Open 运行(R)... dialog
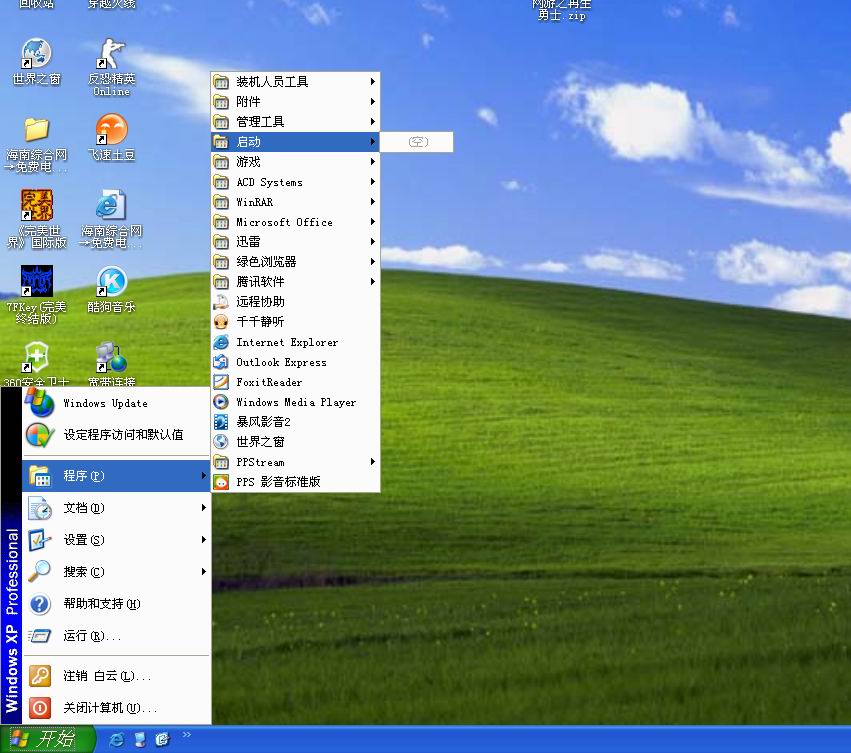 (116, 636)
